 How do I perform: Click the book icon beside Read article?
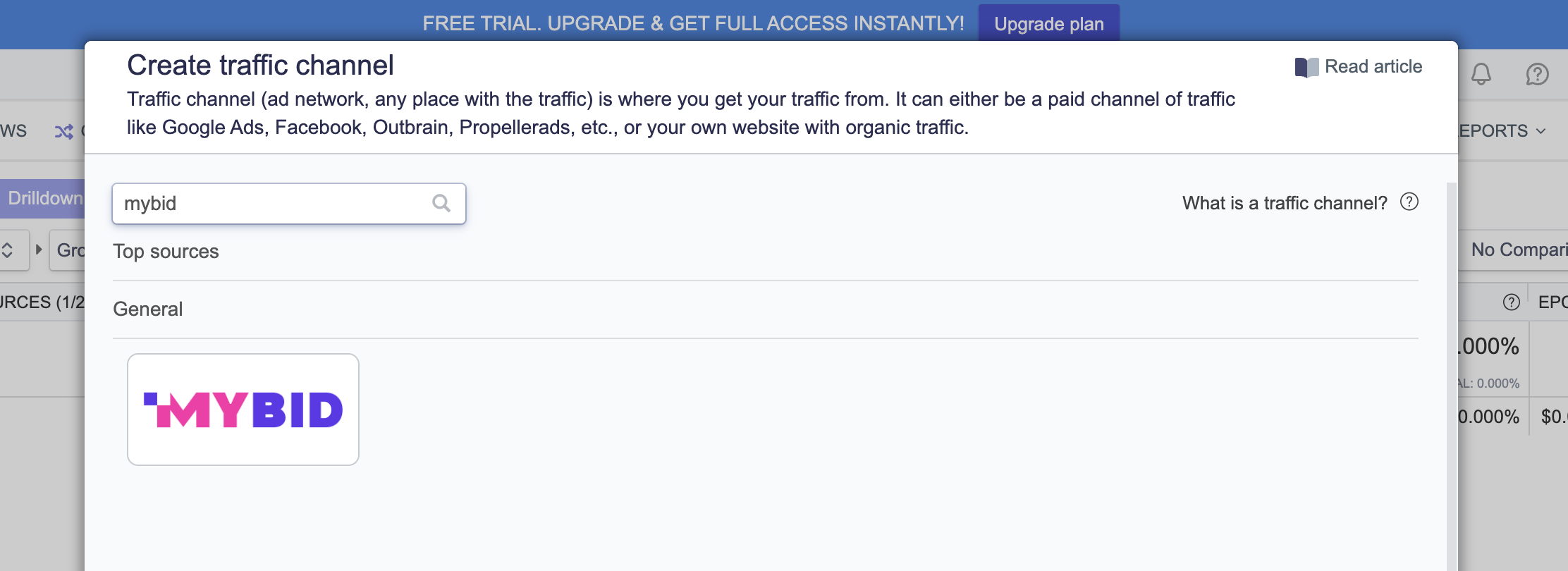[1306, 68]
